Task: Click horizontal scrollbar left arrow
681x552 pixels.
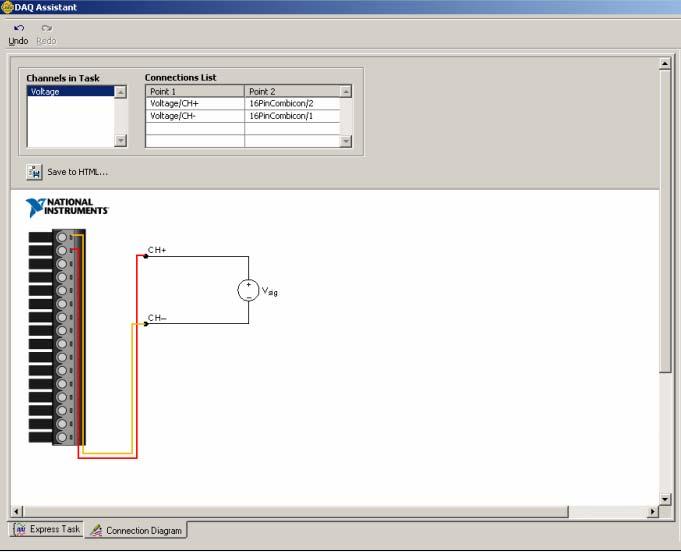Action: (x=17, y=512)
